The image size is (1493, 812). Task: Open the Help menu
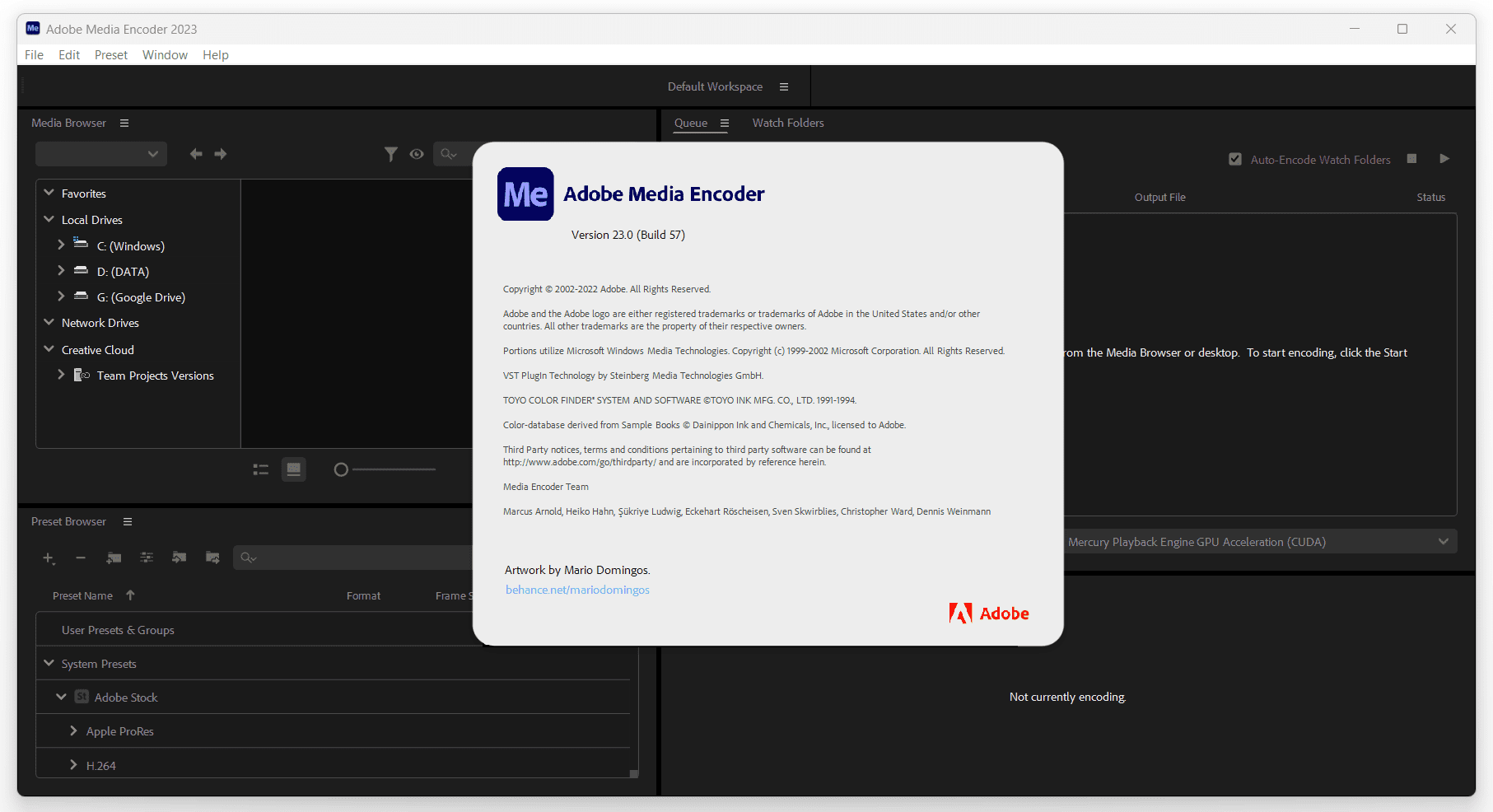point(216,55)
